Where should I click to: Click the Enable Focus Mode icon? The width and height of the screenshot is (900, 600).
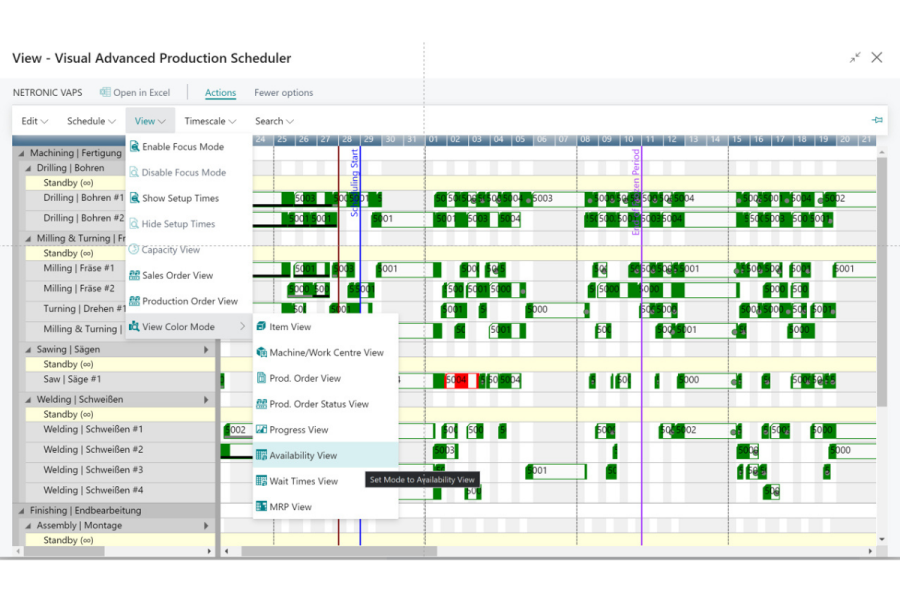(x=134, y=147)
